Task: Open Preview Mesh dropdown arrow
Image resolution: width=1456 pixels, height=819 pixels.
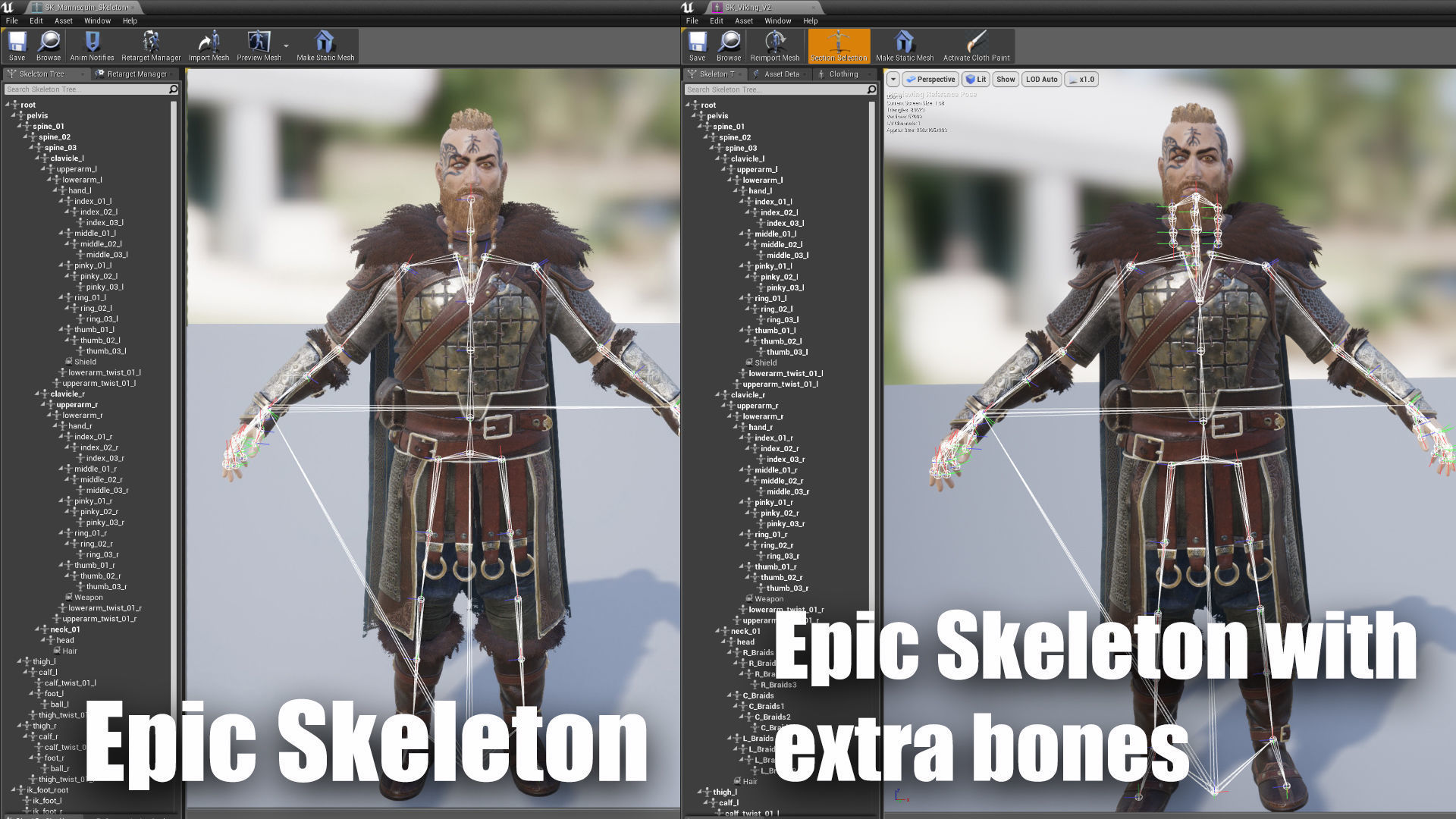Action: pos(286,45)
